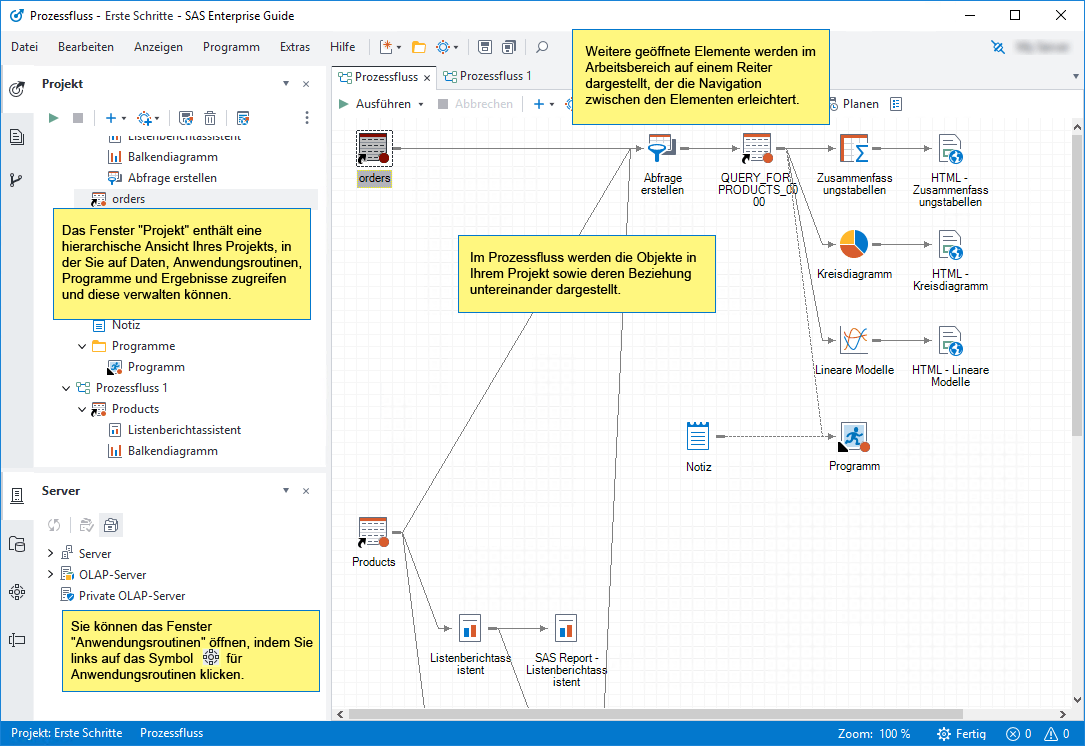The height and width of the screenshot is (746, 1085).
Task: Click the Fertig status in status bar
Action: (x=961, y=734)
